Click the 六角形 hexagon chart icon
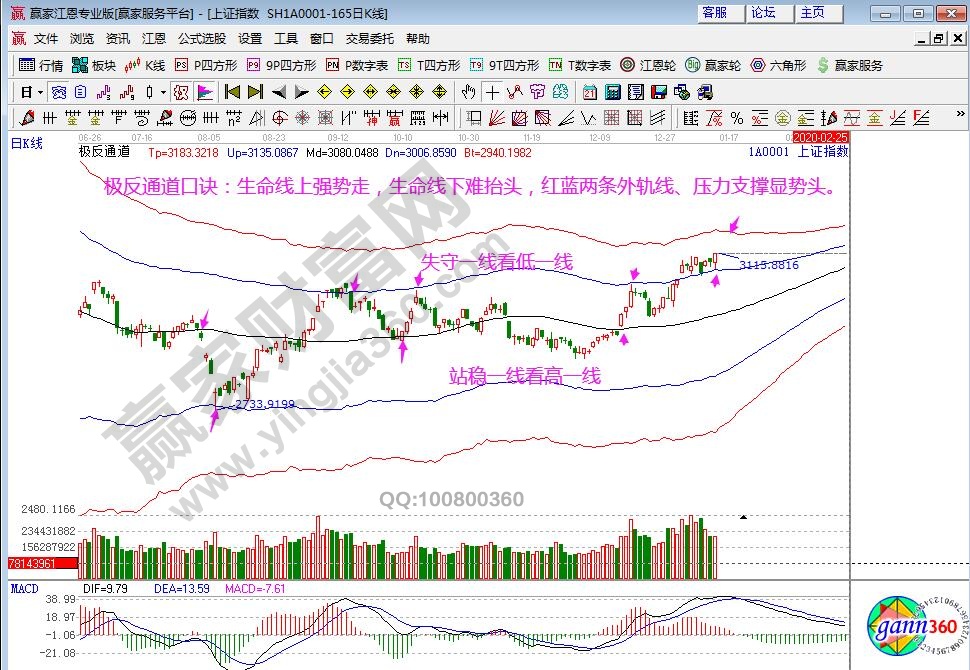The width and height of the screenshot is (970, 670). (x=781, y=65)
